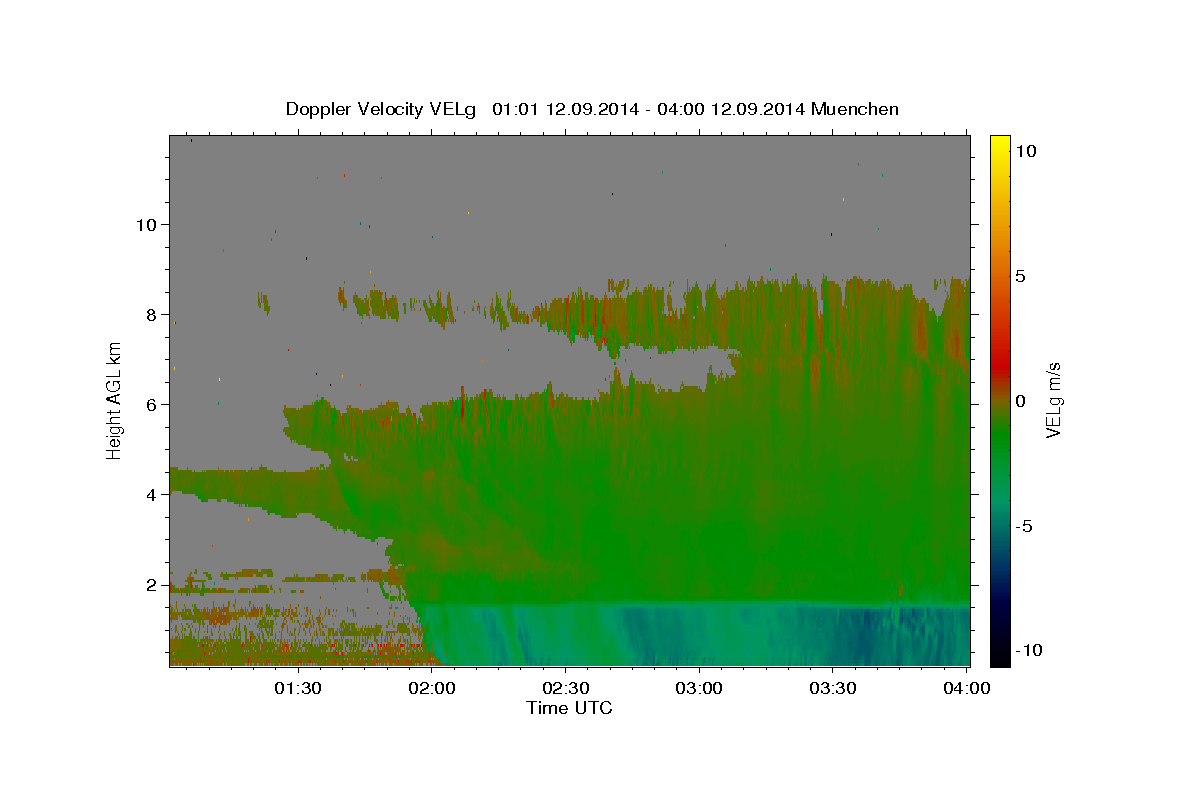Screen dimensions: 1200x800
Task: Click the 03:00 time tick label
Action: coord(699,688)
